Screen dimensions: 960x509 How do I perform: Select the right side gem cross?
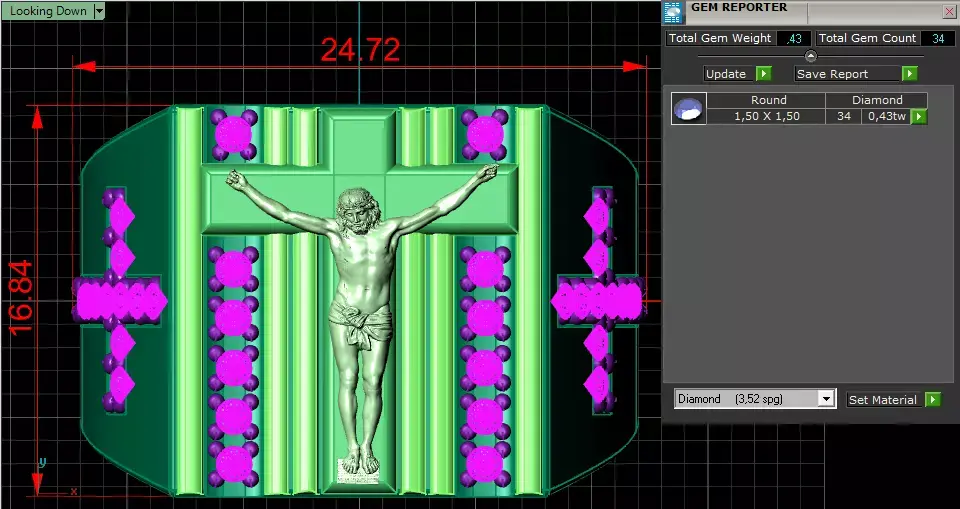[x=598, y=300]
